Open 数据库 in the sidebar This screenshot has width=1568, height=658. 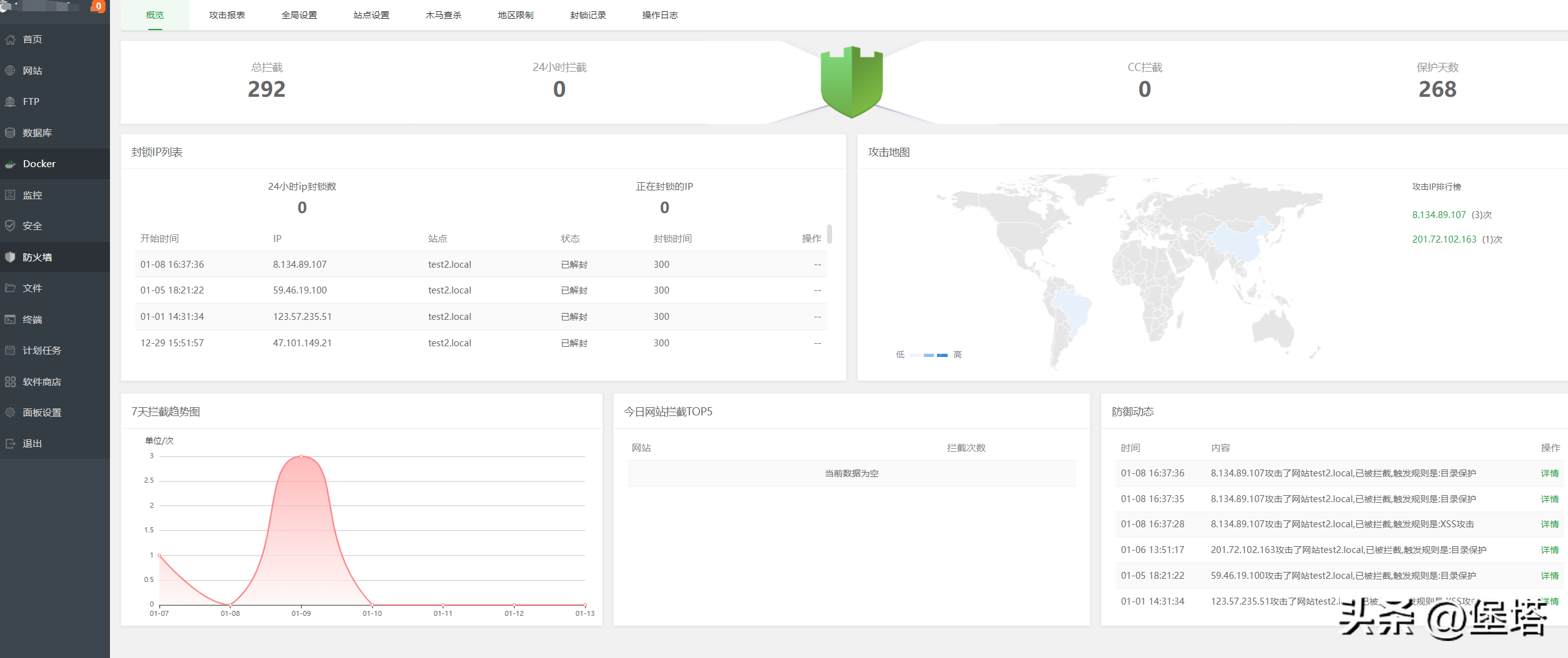[x=55, y=133]
